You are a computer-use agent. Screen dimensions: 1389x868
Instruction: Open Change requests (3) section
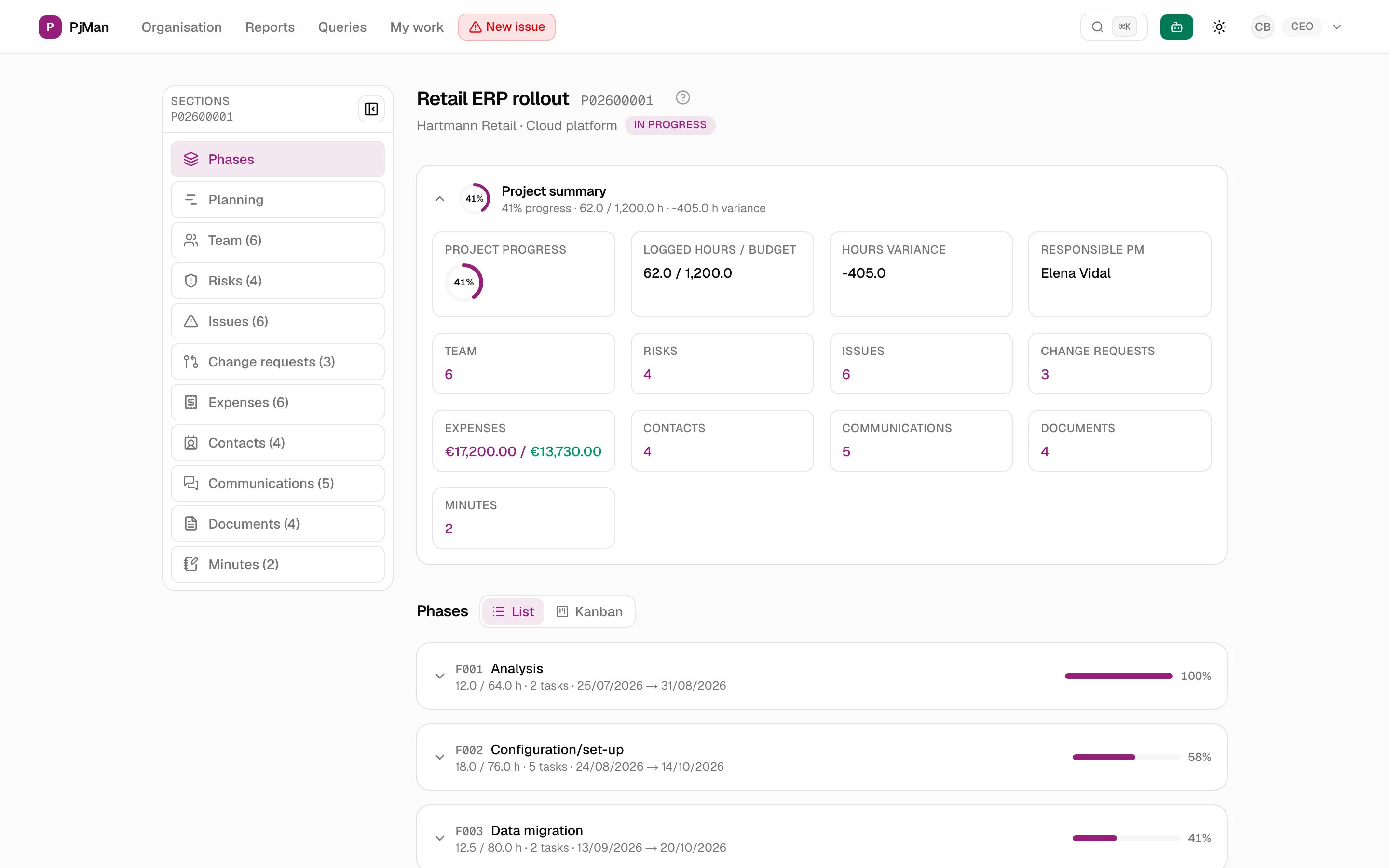278,362
